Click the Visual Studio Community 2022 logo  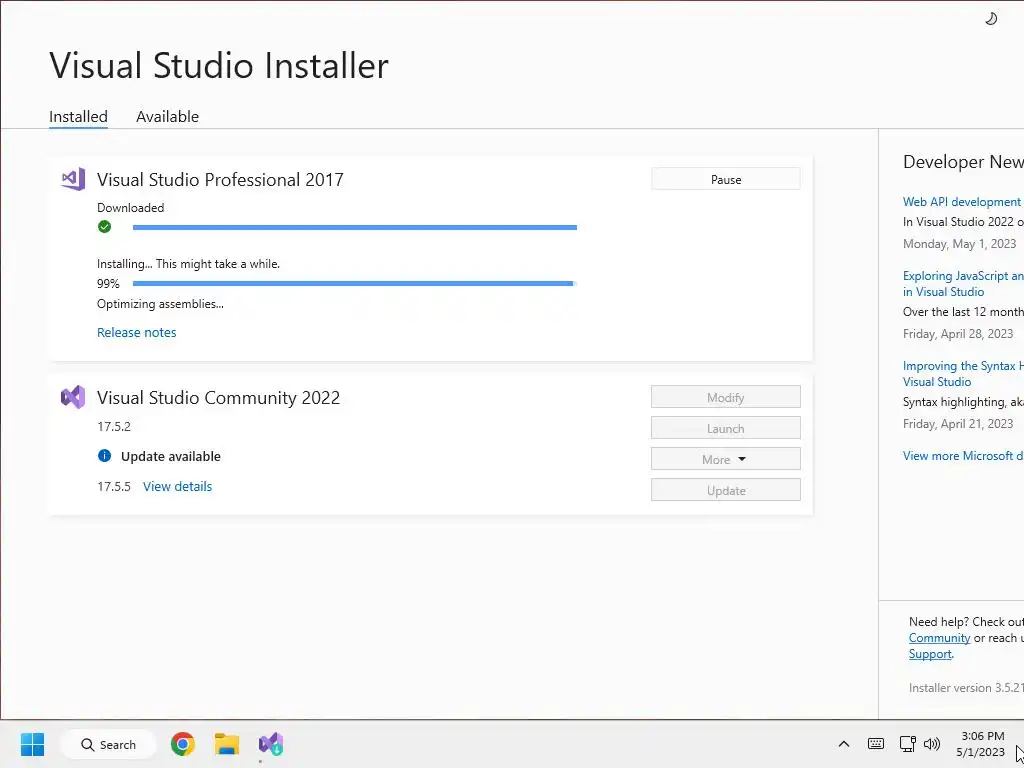pyautogui.click(x=73, y=397)
